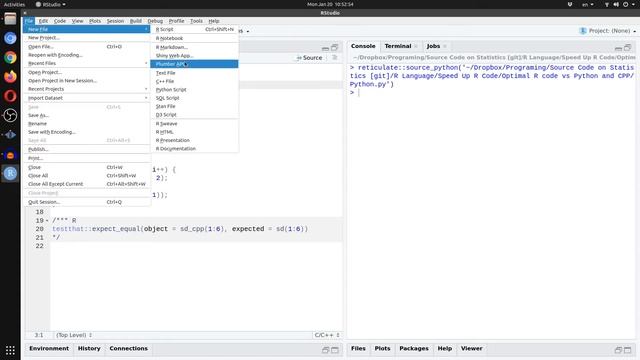Choose C++ File in submenu

(x=194, y=81)
